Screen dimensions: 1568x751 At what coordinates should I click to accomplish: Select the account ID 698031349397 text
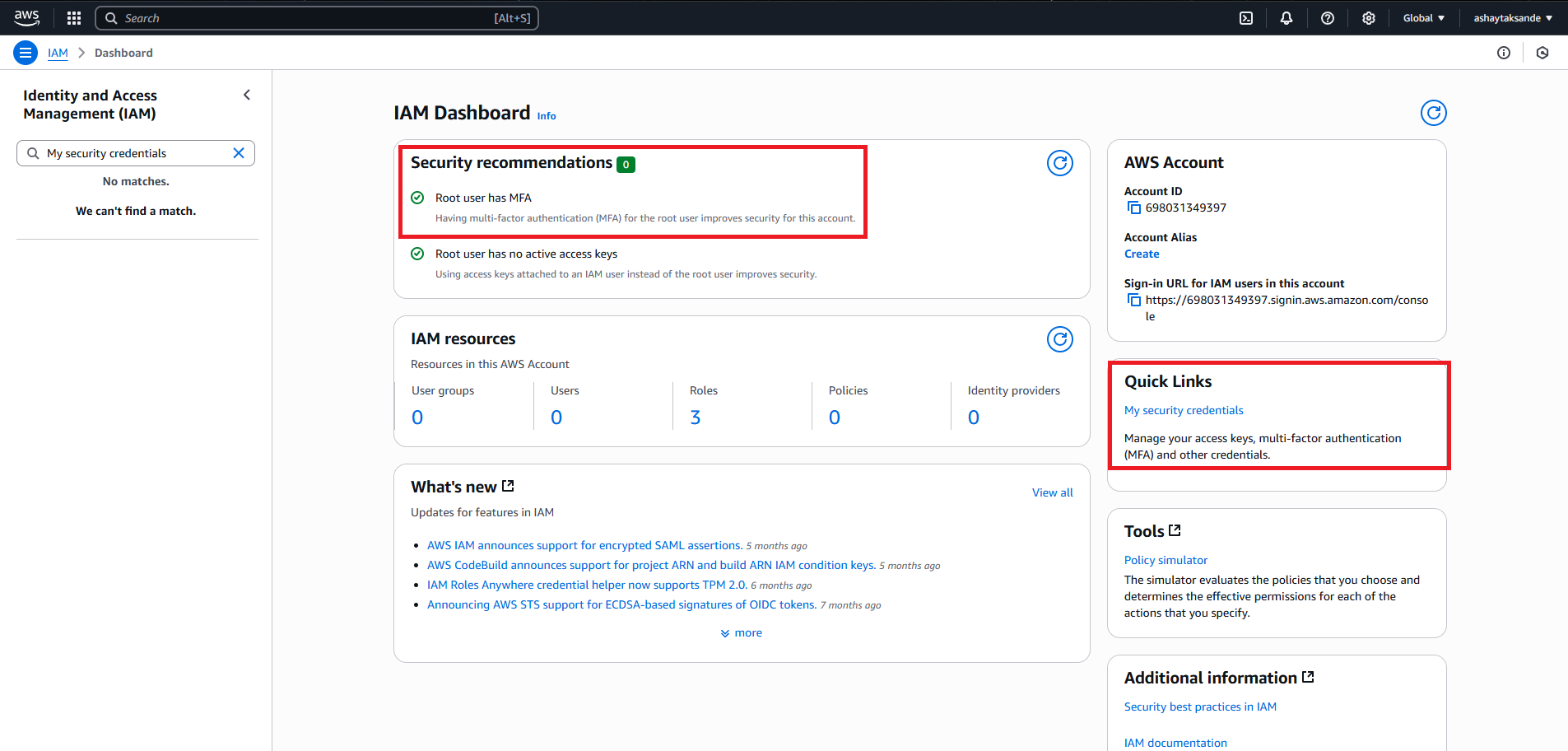click(1186, 208)
